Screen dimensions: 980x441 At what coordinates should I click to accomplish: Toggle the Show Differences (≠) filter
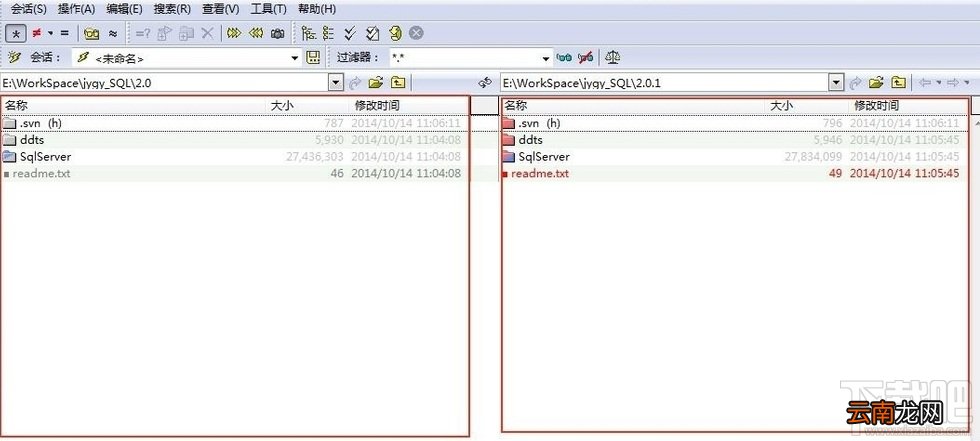[x=37, y=33]
